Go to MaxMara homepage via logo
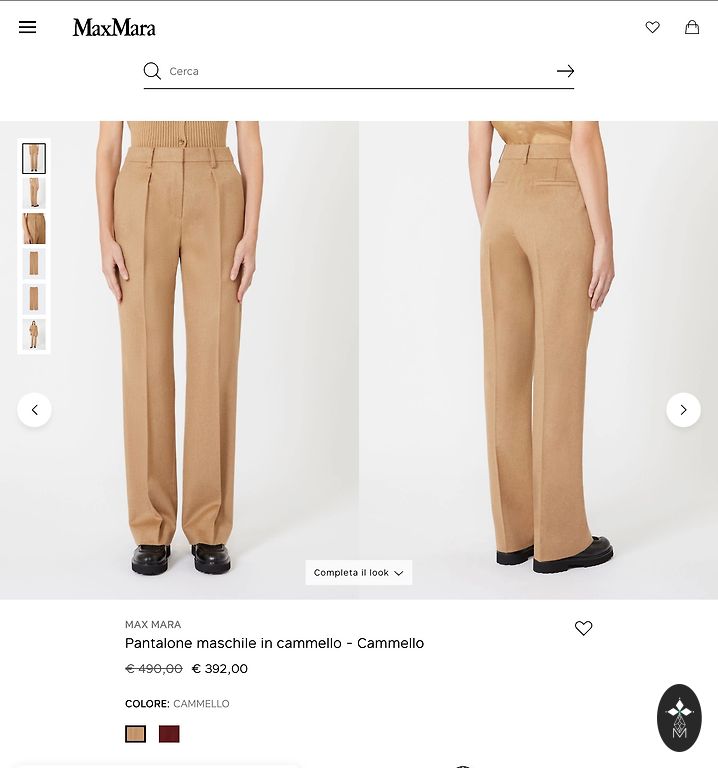Image resolution: width=718 pixels, height=768 pixels. 114,27
